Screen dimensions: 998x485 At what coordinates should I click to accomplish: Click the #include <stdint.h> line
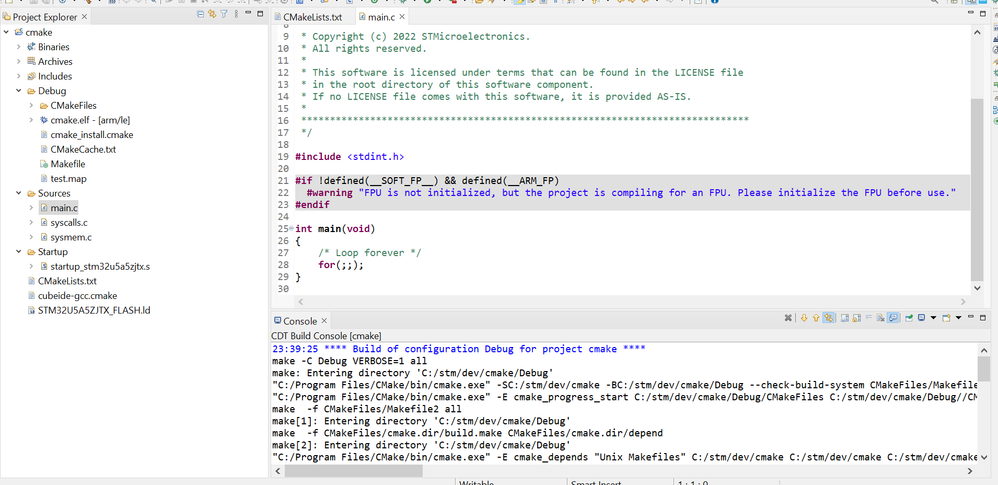[349, 157]
